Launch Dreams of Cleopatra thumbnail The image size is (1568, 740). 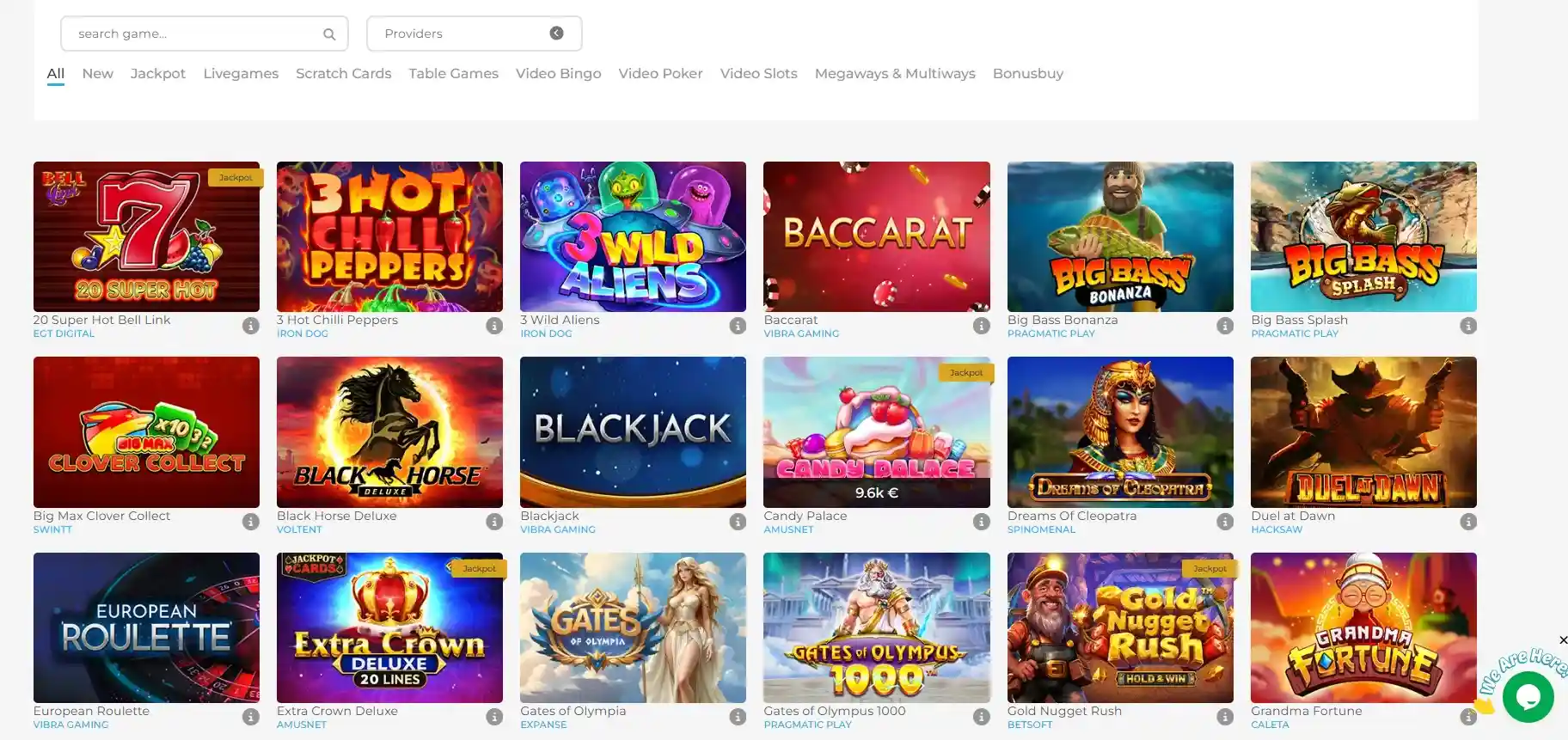pyautogui.click(x=1120, y=432)
